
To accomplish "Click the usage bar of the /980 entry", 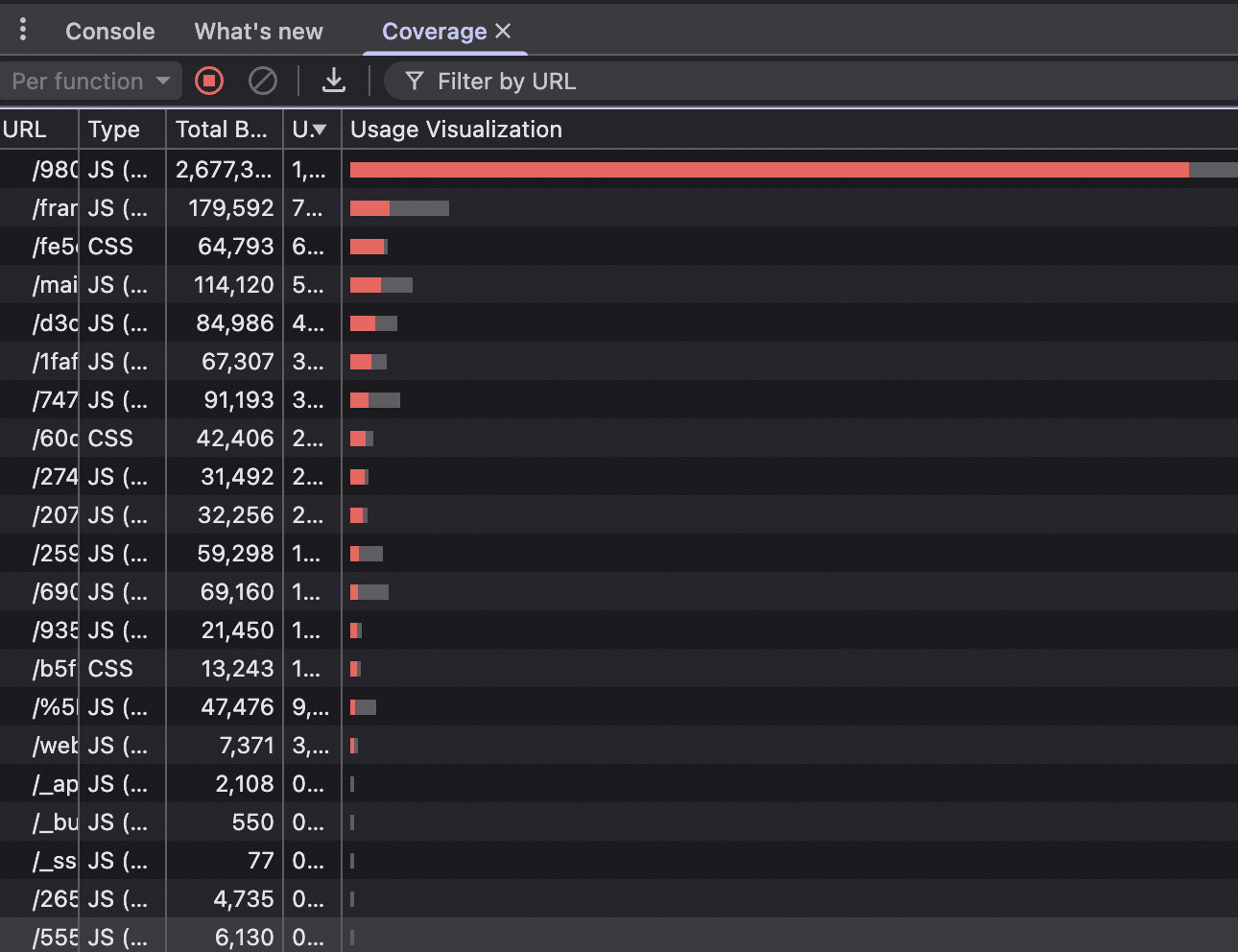I will (x=768, y=169).
